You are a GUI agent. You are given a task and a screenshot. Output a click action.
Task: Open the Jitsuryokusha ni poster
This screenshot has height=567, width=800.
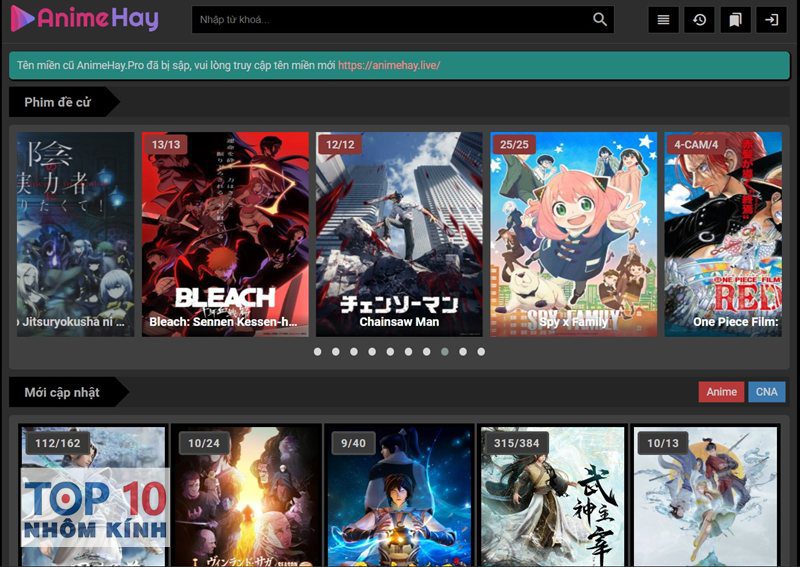click(x=76, y=234)
